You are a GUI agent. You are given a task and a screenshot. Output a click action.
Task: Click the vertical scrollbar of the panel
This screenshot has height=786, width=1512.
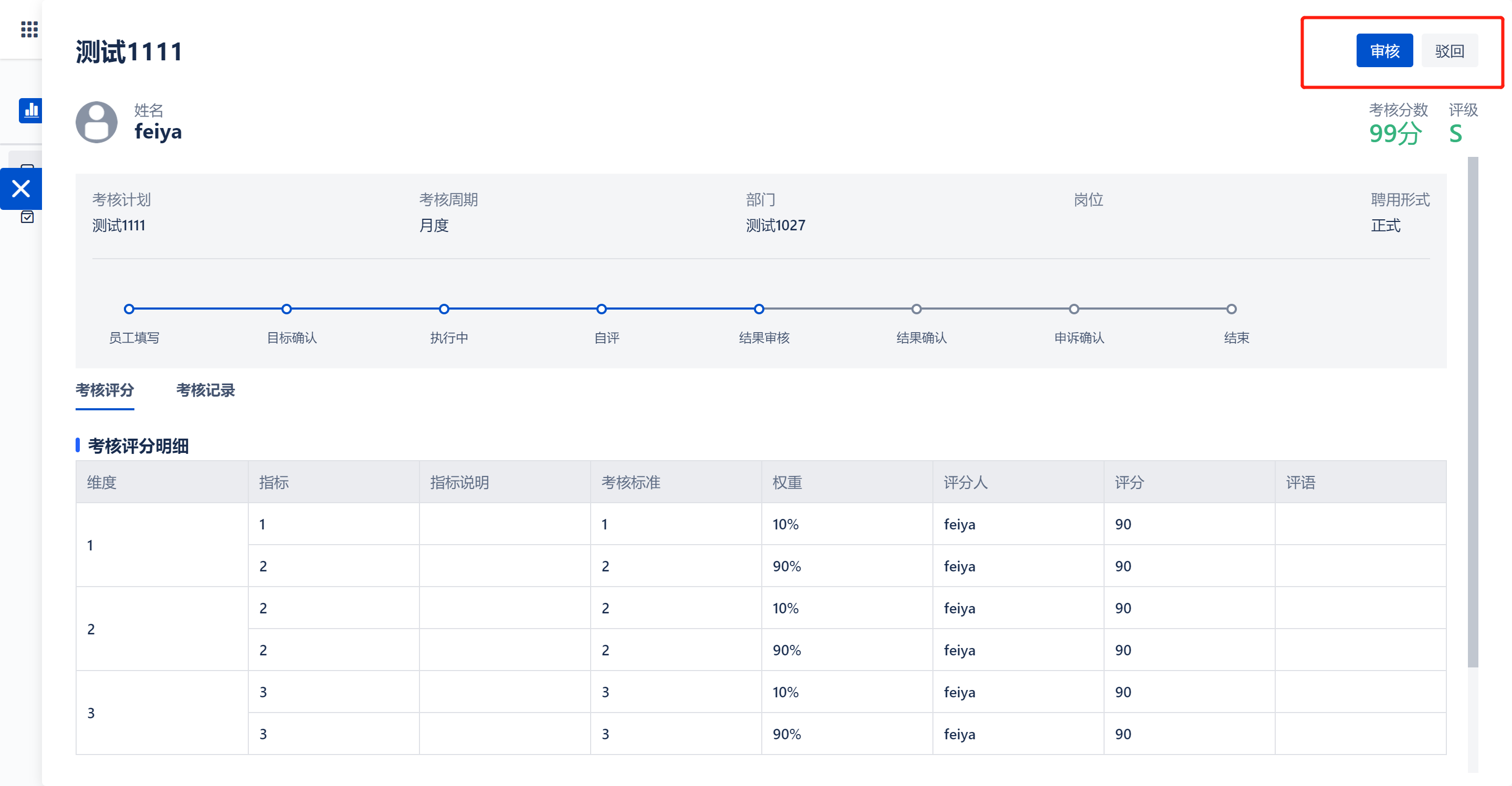[1473, 412]
